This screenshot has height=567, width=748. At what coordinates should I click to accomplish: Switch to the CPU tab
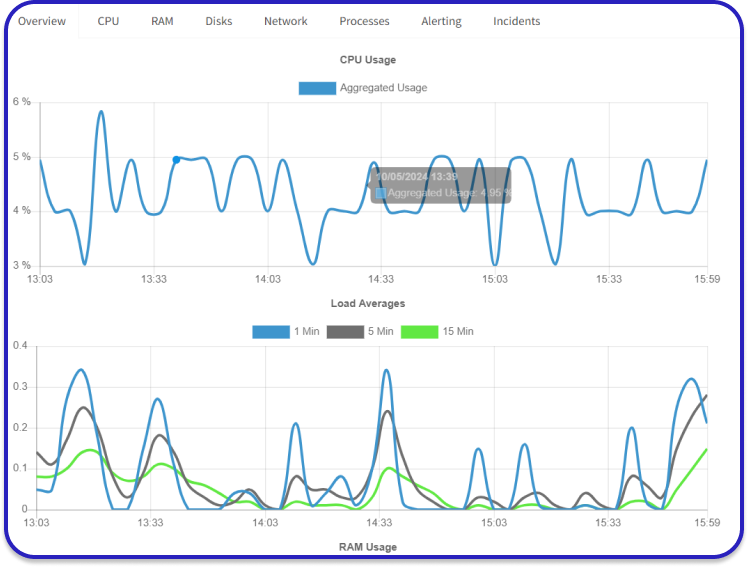tap(108, 21)
